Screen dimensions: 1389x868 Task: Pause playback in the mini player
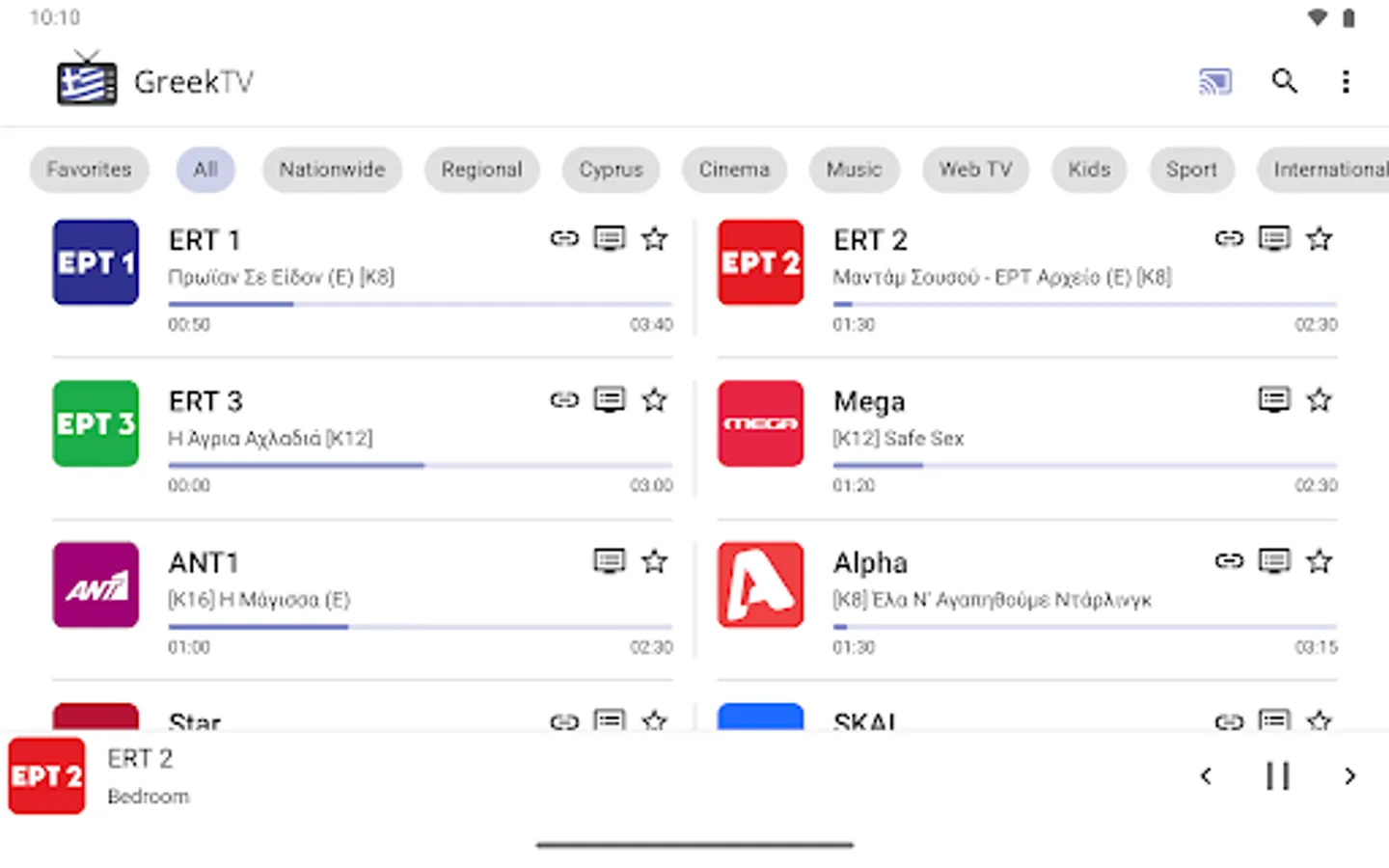(x=1278, y=775)
